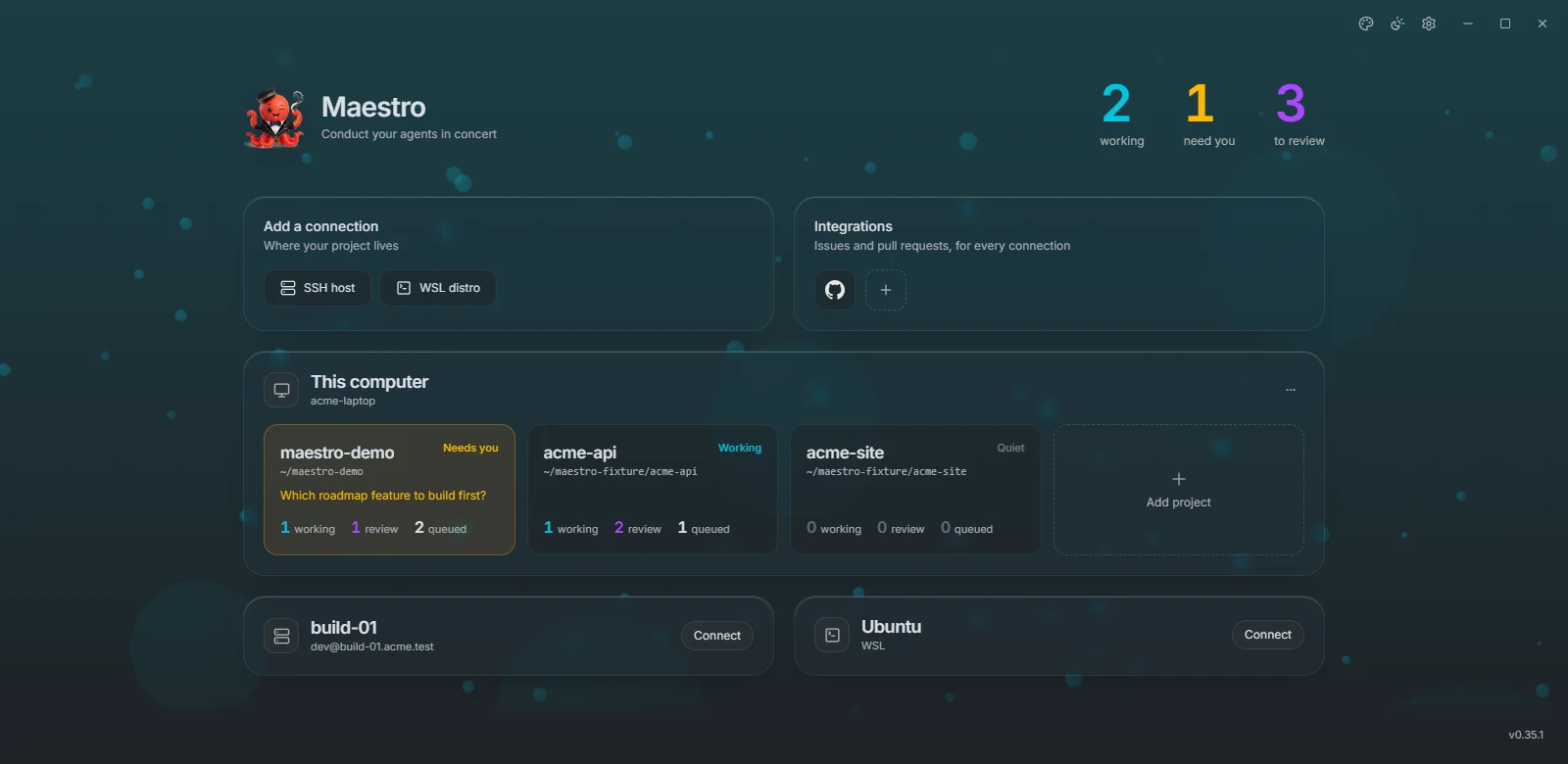Open settings via the gear icon
Screen dimensions: 1568x764
pyautogui.click(x=1429, y=24)
